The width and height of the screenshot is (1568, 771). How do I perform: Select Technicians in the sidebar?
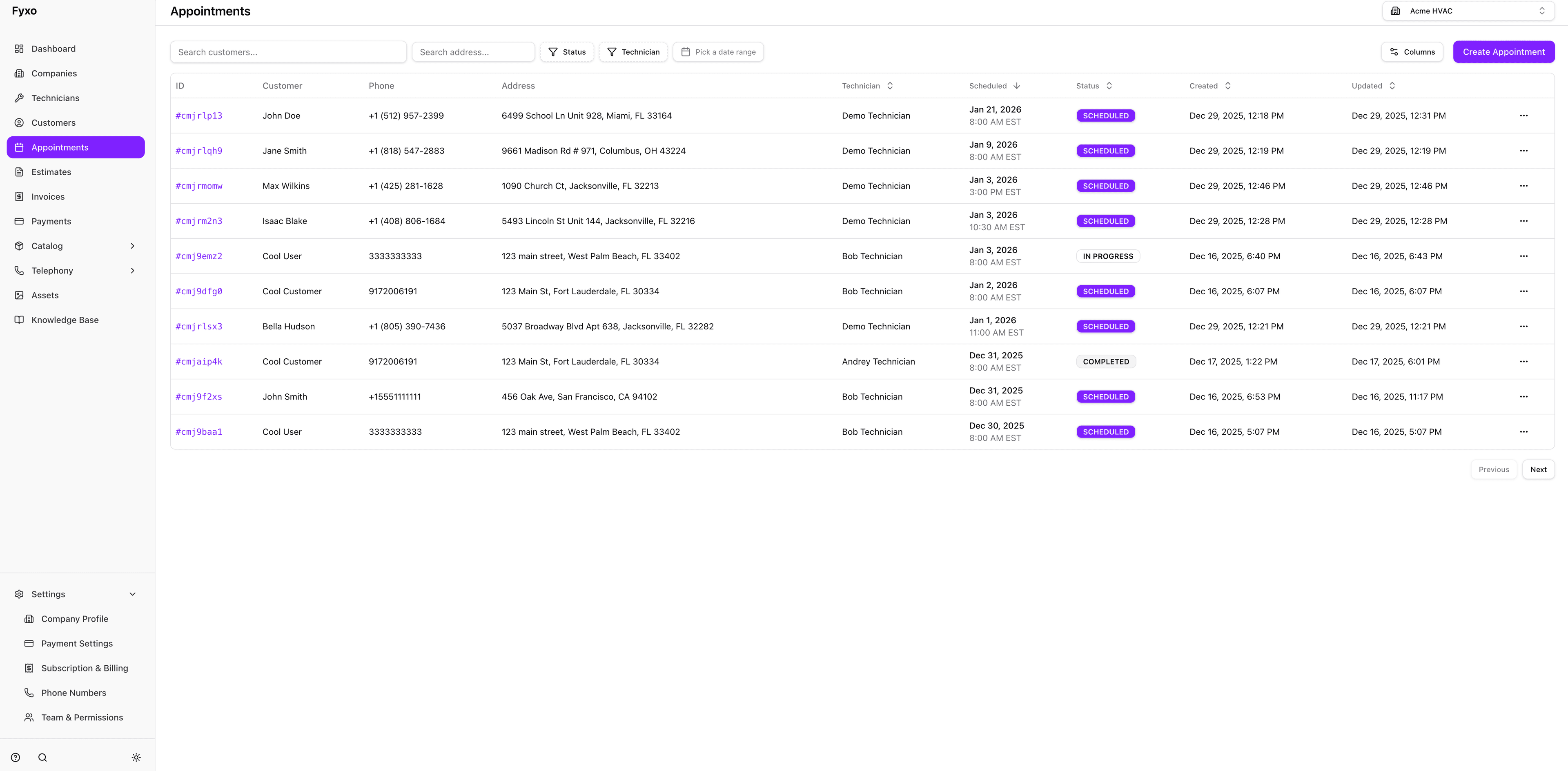point(56,98)
